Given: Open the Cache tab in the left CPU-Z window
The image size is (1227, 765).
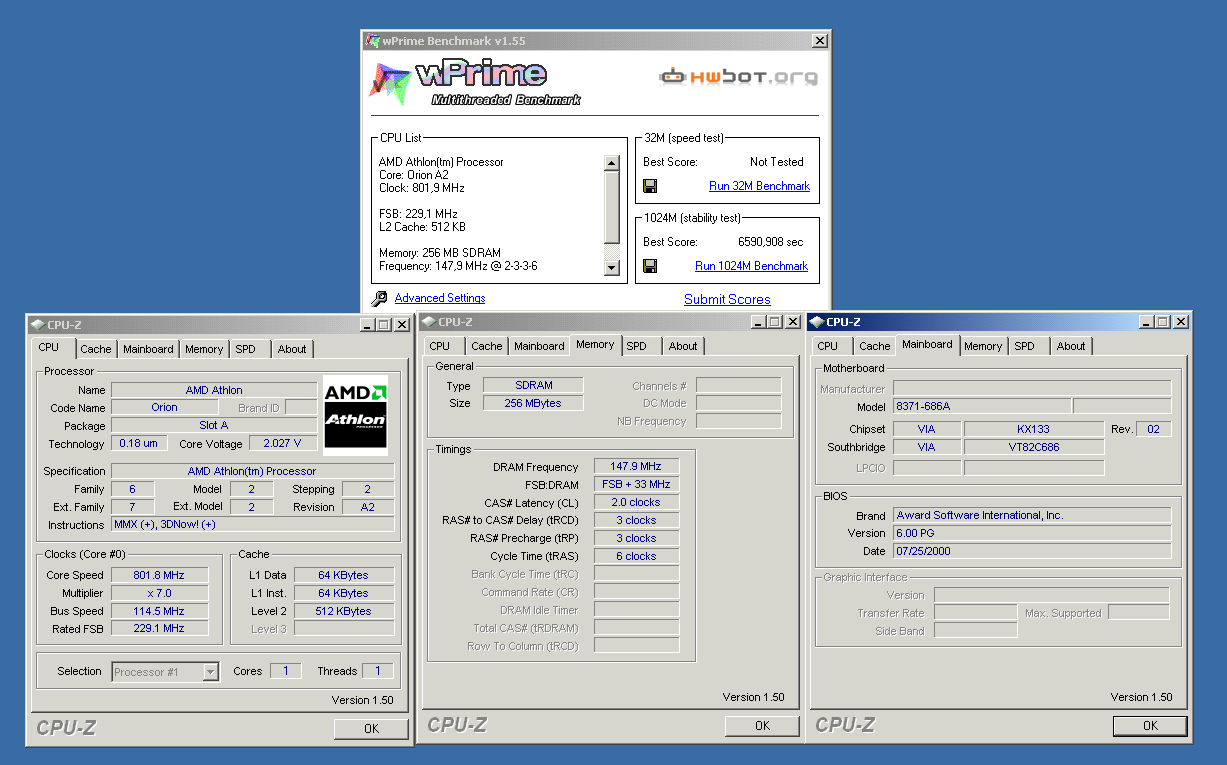Looking at the screenshot, I should pos(96,349).
